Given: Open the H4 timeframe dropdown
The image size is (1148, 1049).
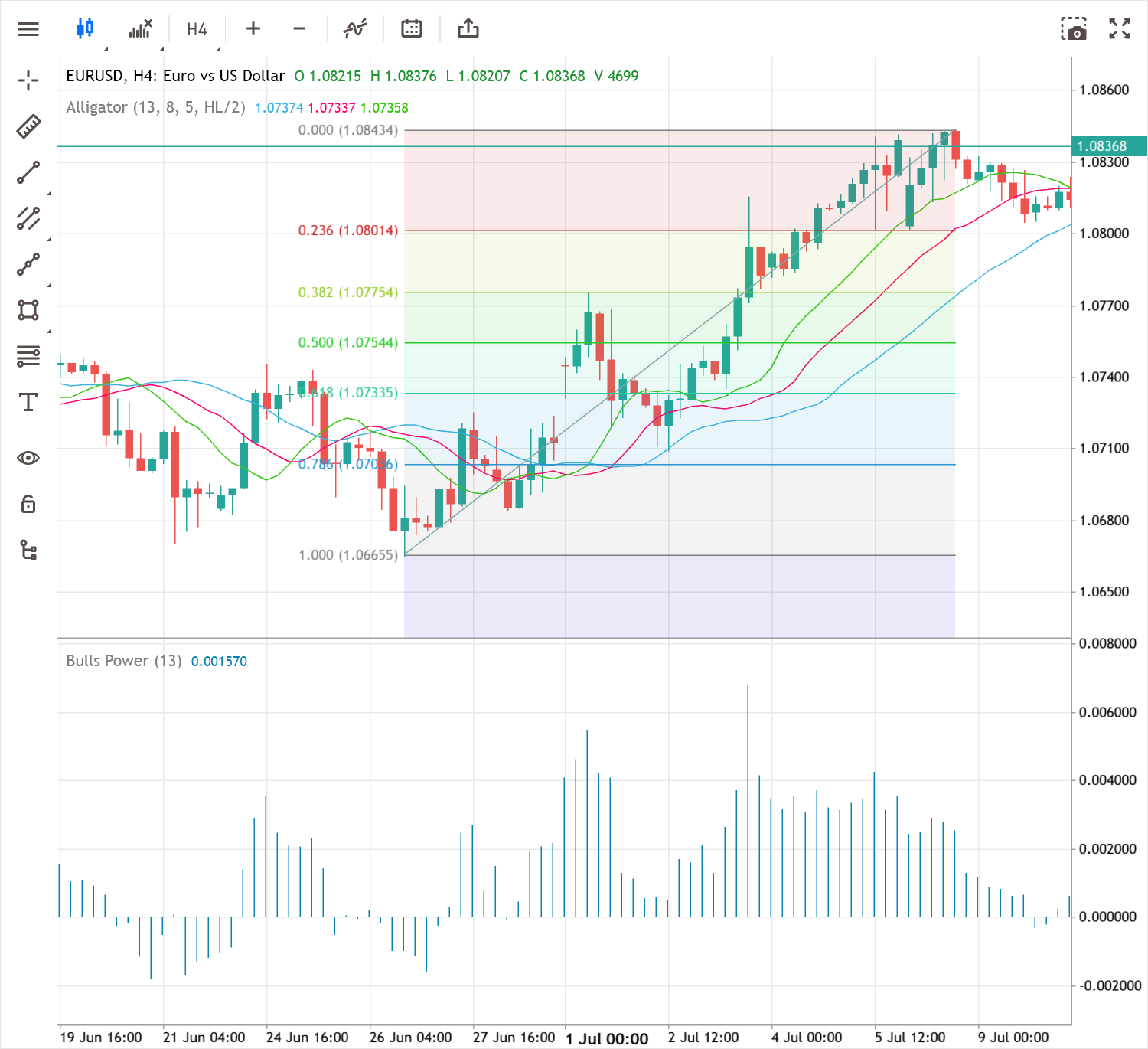Looking at the screenshot, I should [196, 28].
